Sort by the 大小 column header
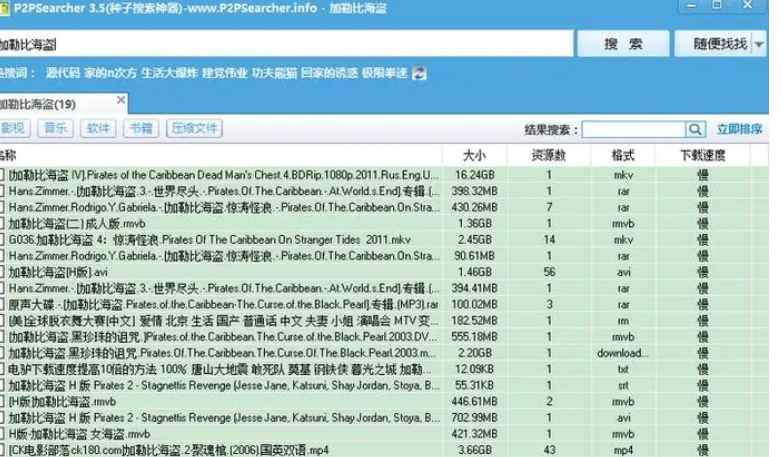Viewport: 783px width, 457px height. click(x=474, y=155)
